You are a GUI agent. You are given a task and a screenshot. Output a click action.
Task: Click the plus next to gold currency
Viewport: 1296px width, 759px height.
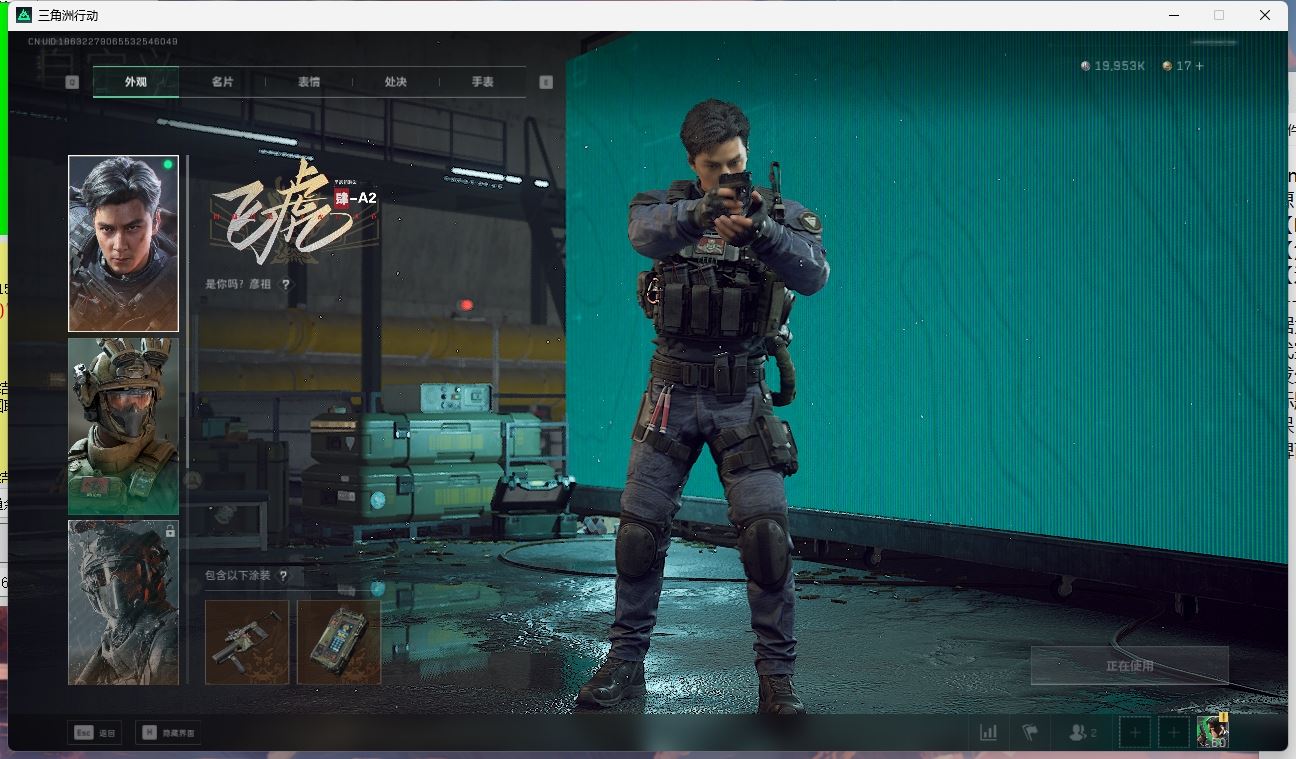(x=1199, y=66)
